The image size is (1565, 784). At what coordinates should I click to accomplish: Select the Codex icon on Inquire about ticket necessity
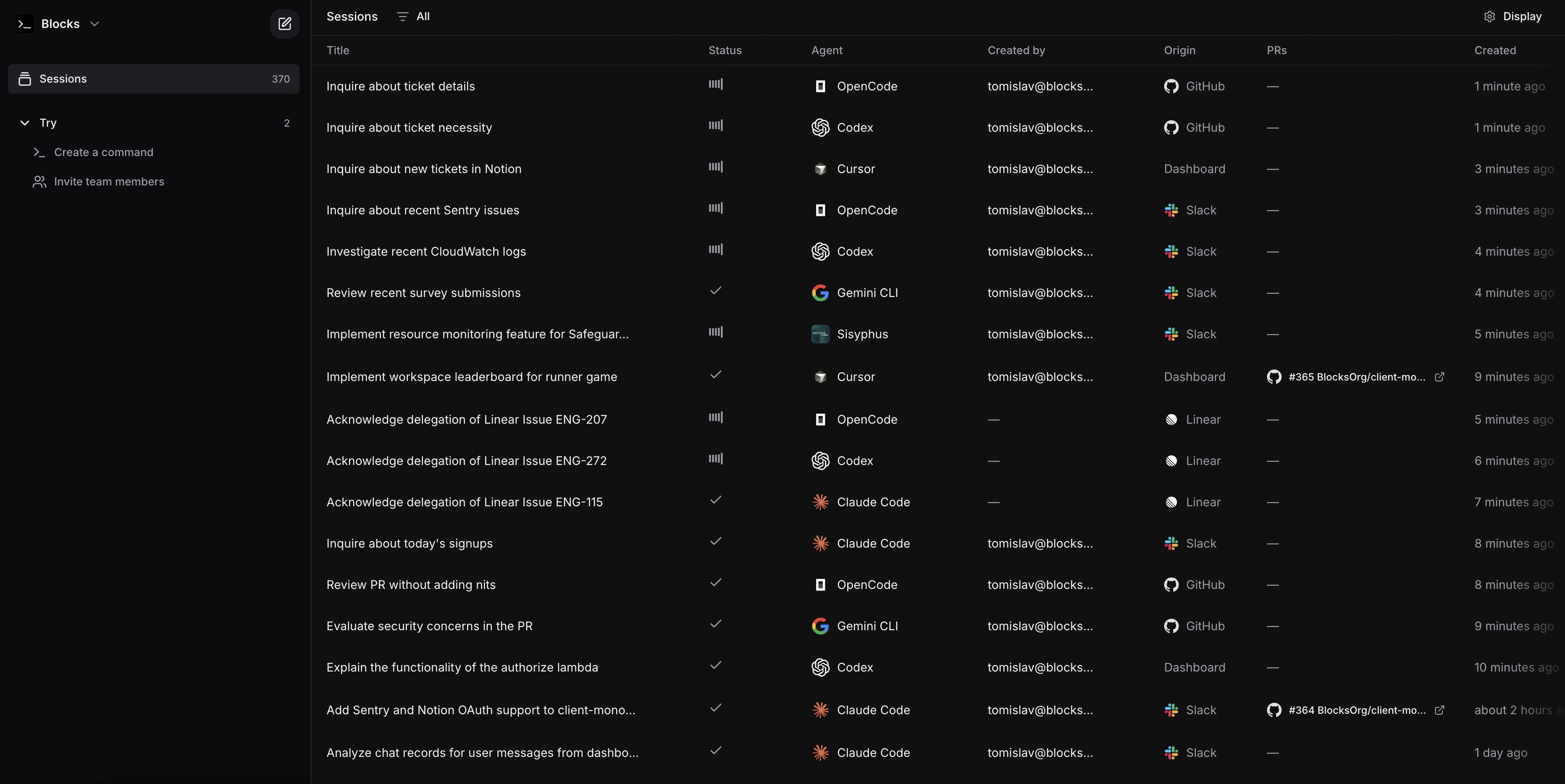point(821,128)
